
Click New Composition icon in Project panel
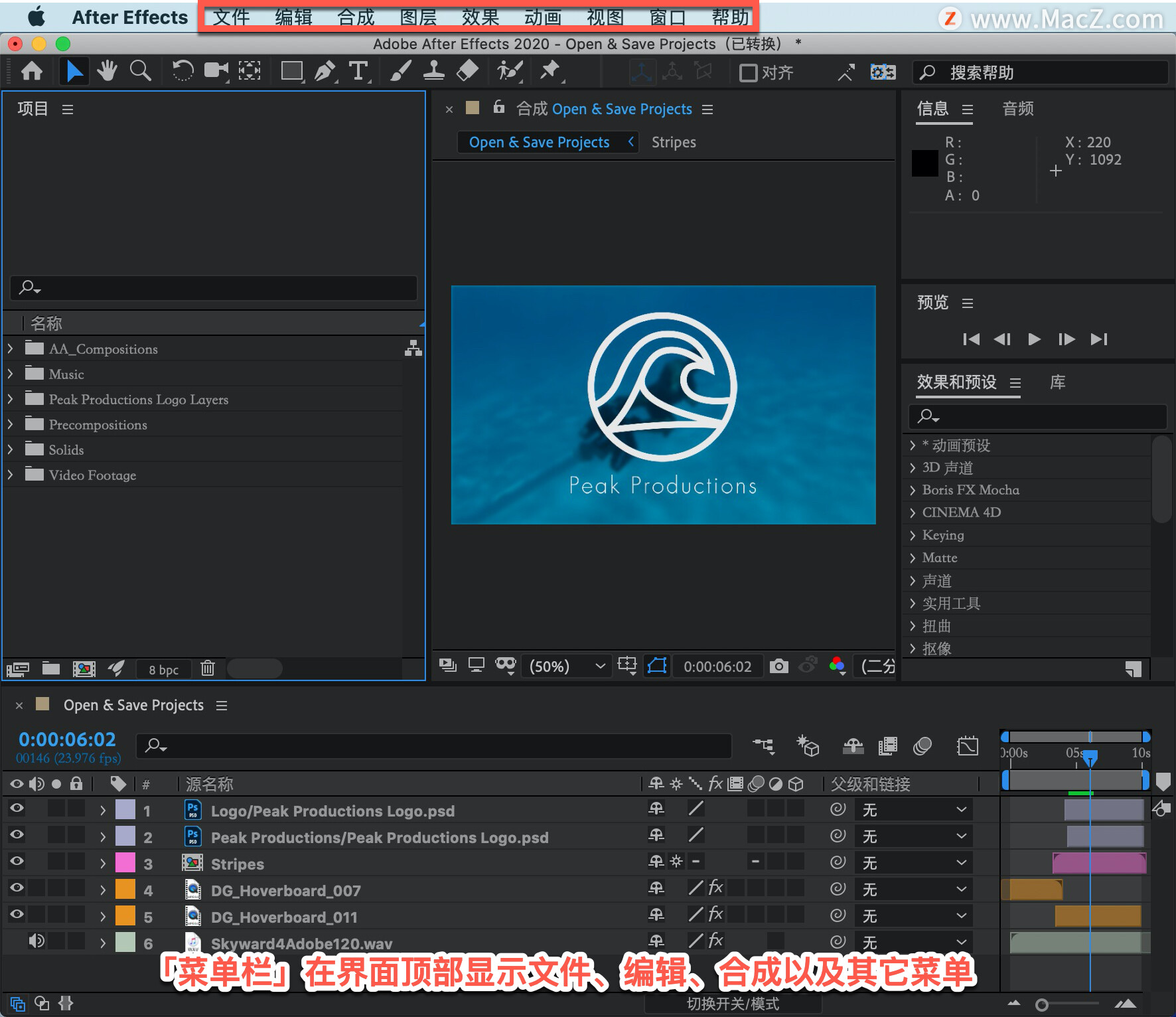[x=84, y=668]
